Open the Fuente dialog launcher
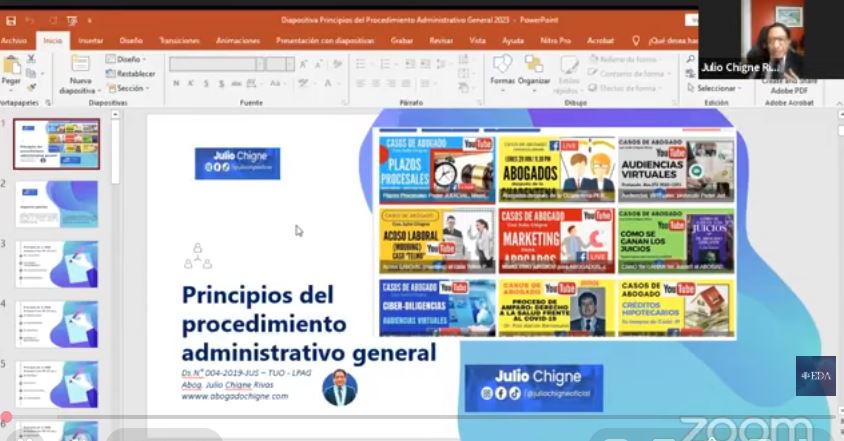Viewport: 844px width, 441px height. click(x=346, y=102)
